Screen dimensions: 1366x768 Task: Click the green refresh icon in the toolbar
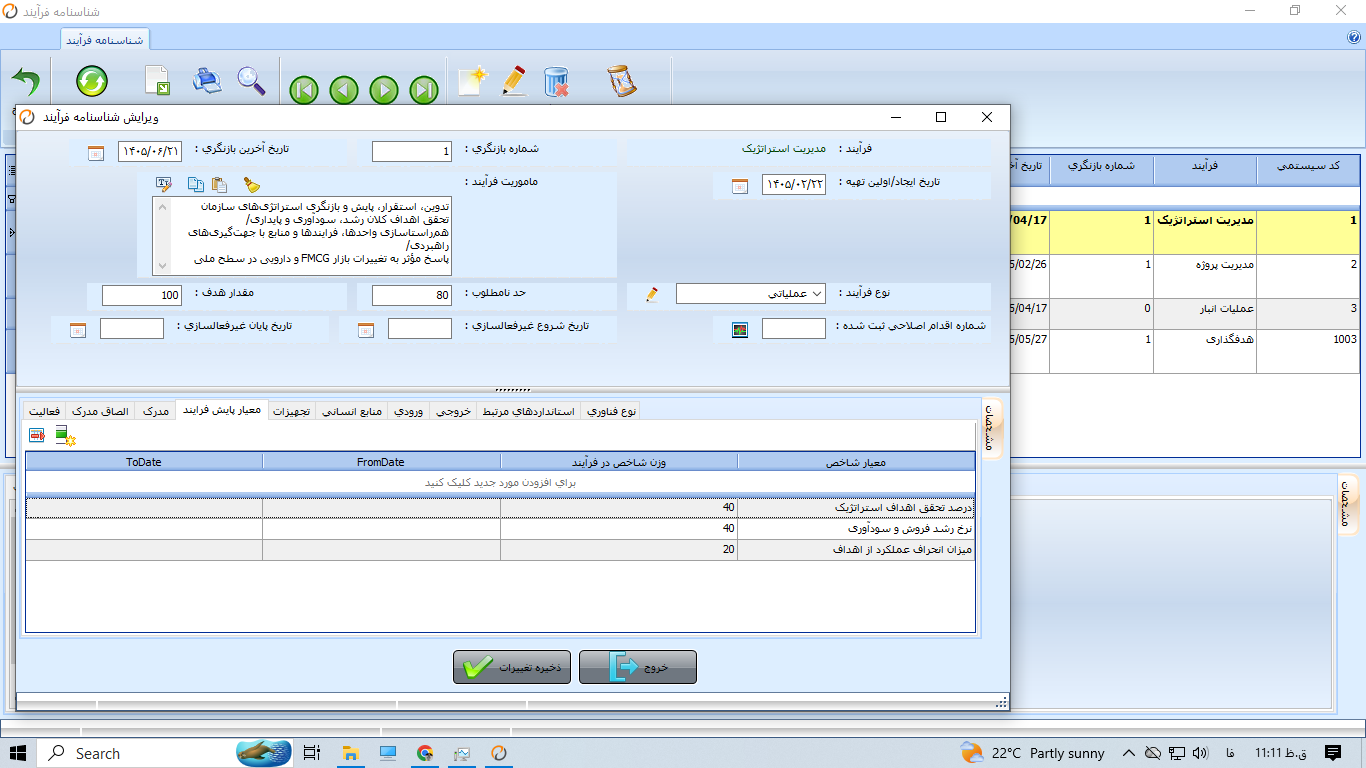[x=92, y=81]
